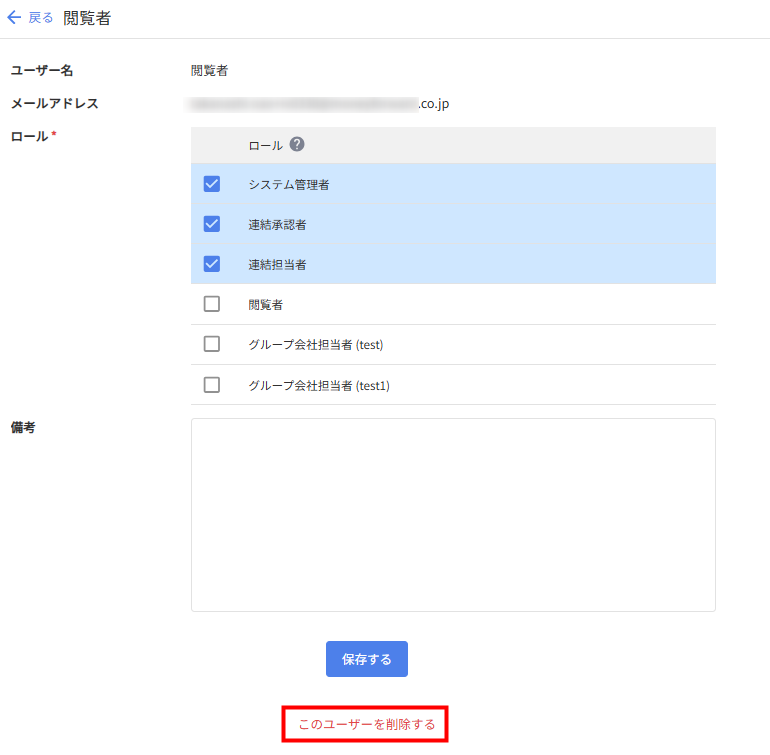770x755 pixels.
Task: Select the システム管理者 row label
Action: click(x=289, y=185)
